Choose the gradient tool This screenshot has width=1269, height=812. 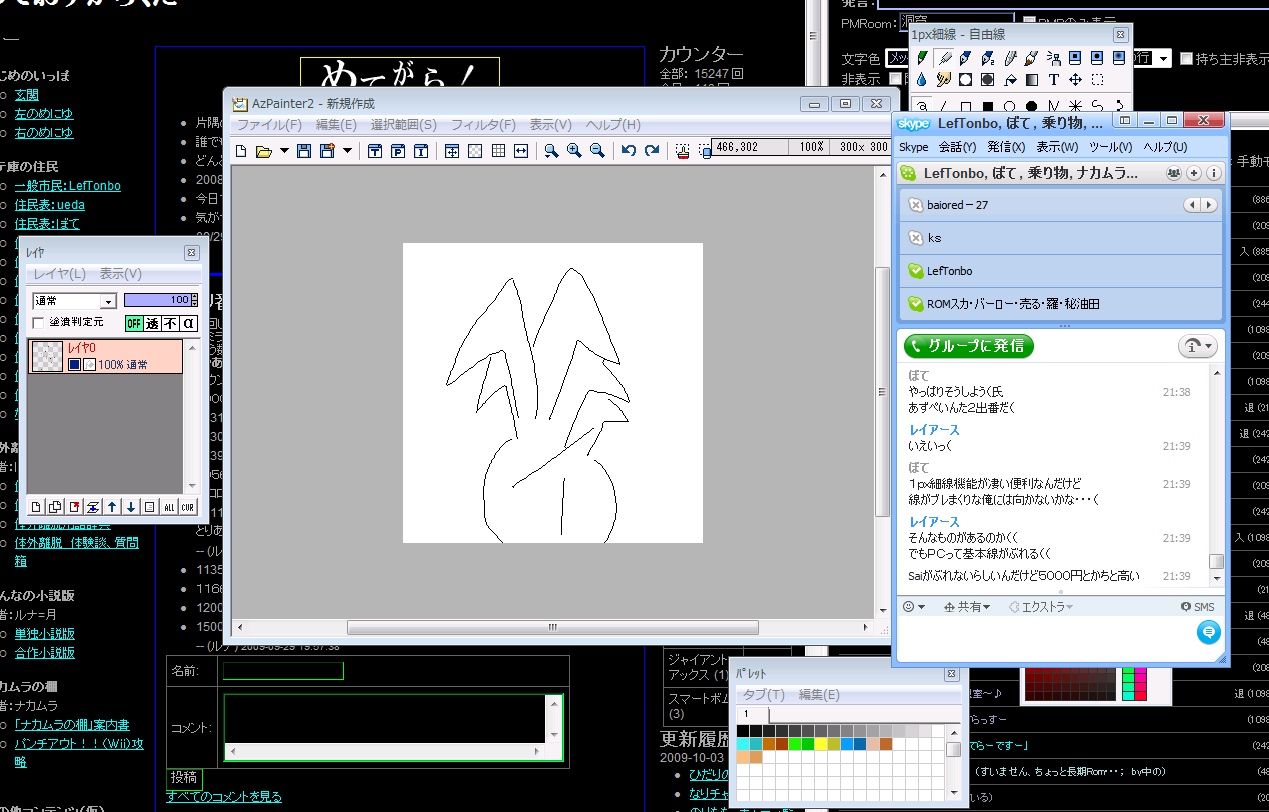click(x=1032, y=80)
